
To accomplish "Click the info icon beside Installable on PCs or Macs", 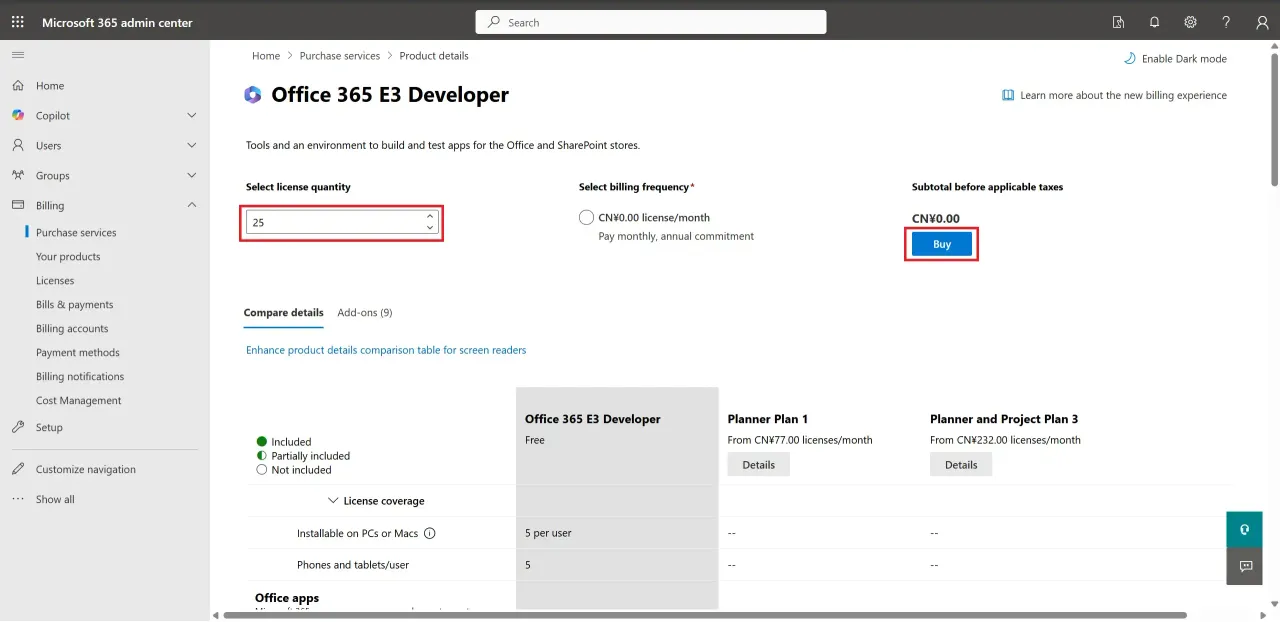I will pos(430,533).
